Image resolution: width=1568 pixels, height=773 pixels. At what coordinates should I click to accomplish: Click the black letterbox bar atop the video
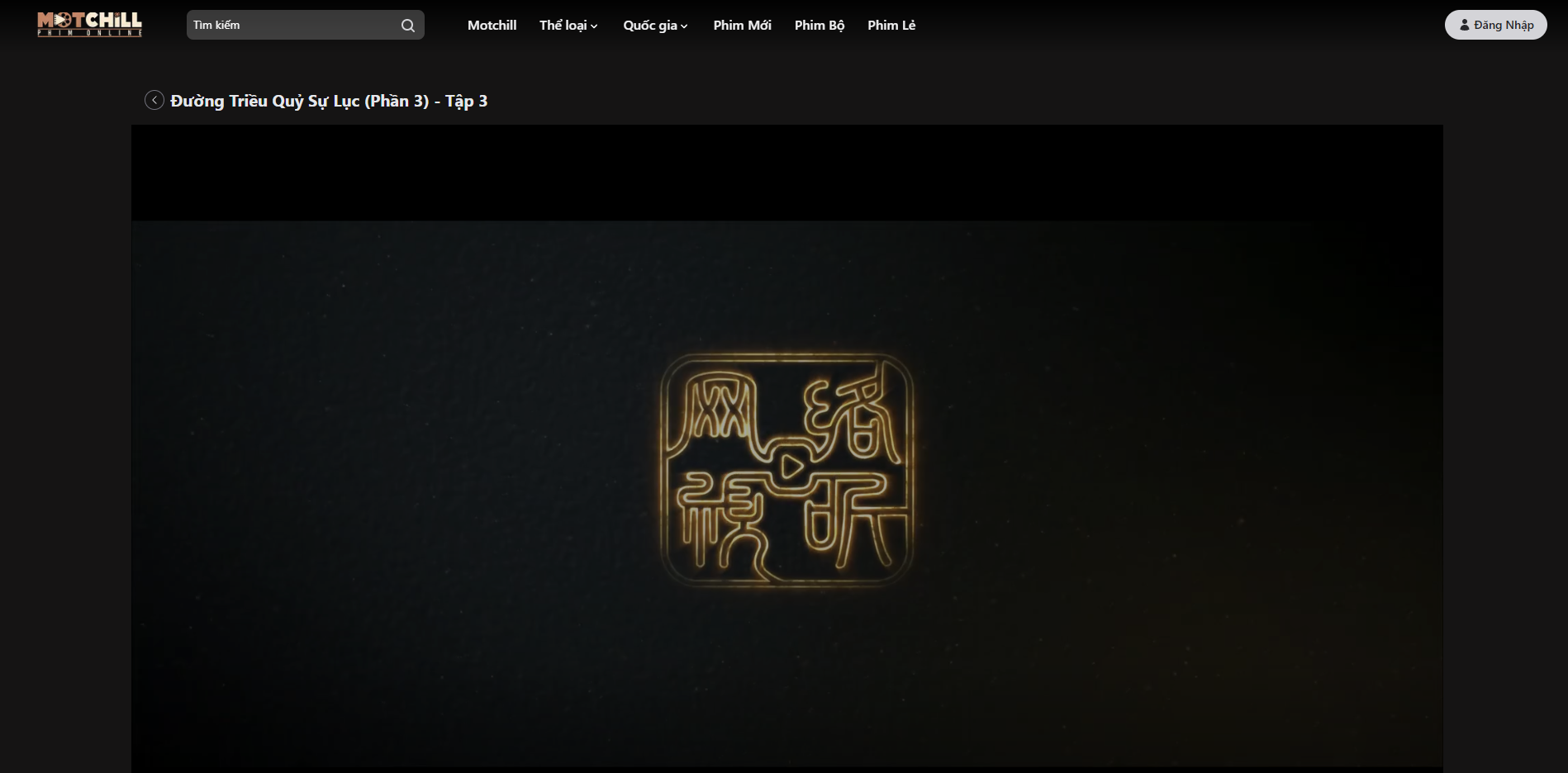tap(786, 173)
